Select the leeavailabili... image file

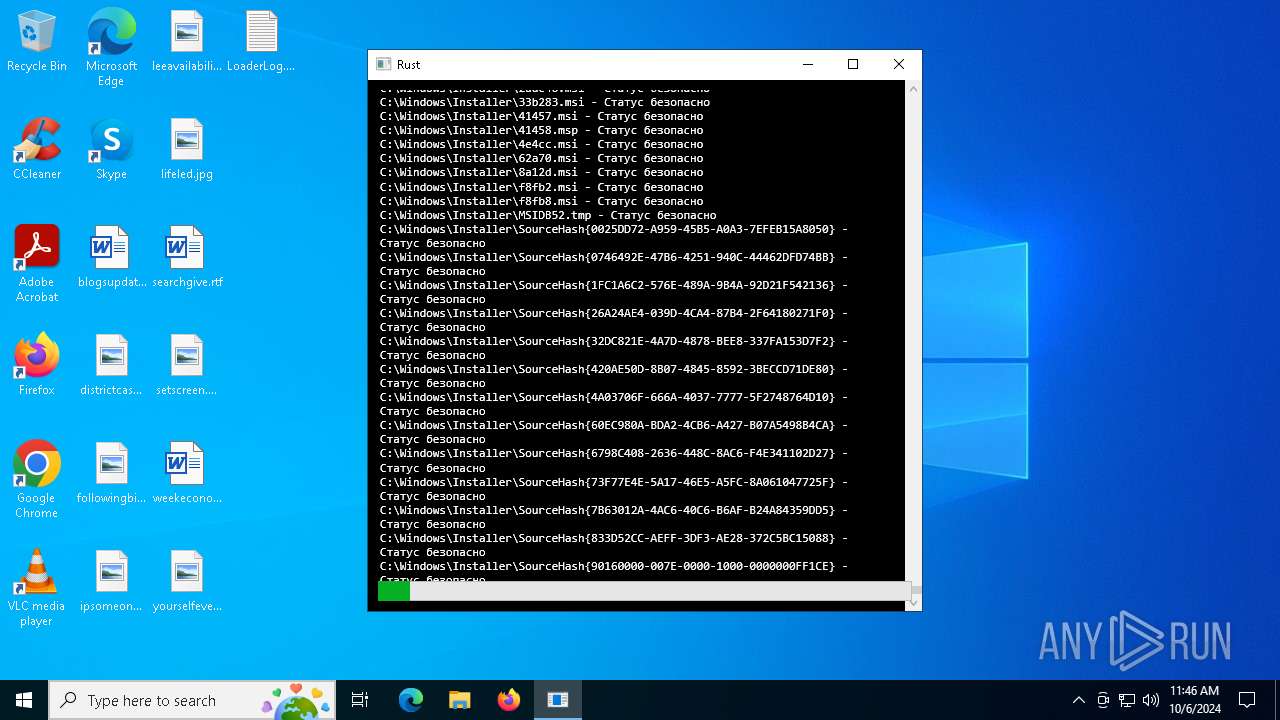pyautogui.click(x=187, y=42)
